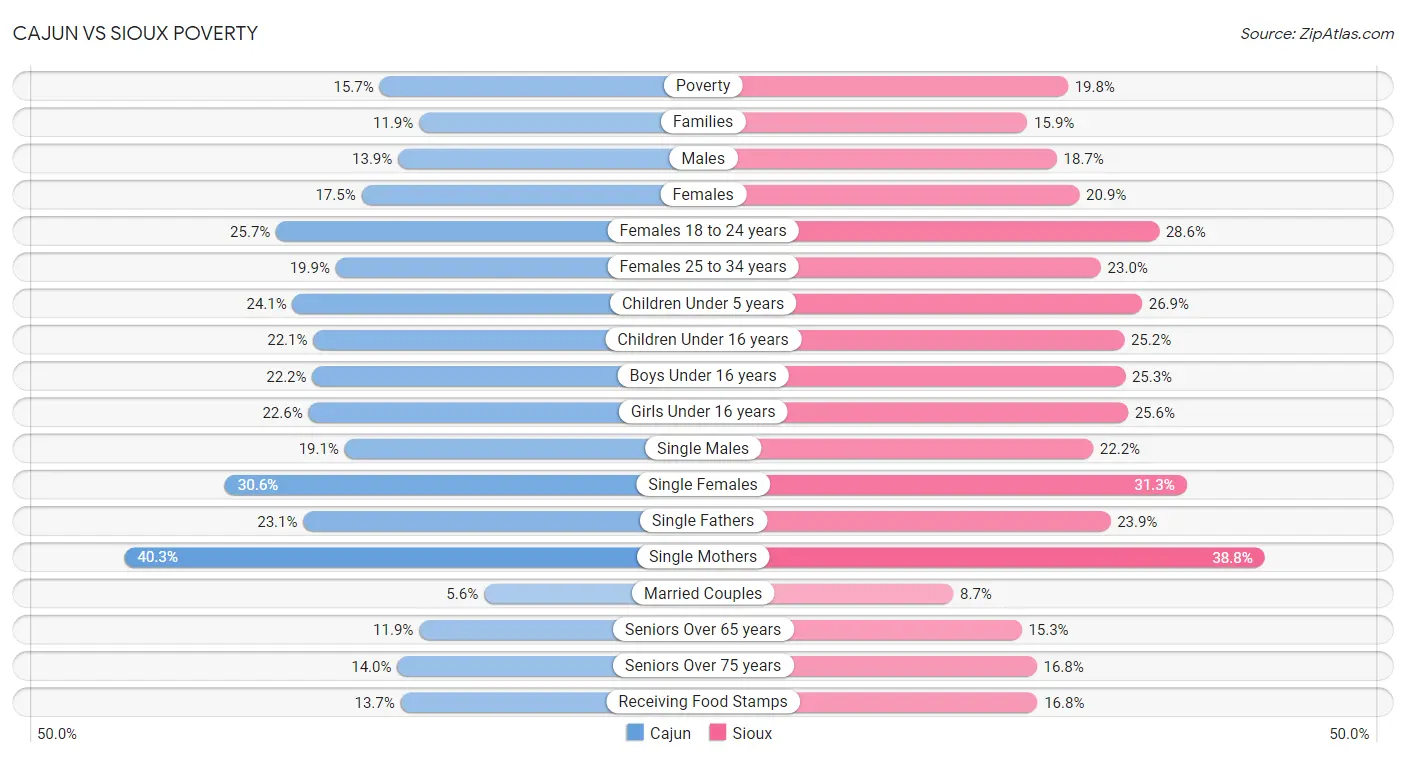This screenshot has width=1406, height=758.
Task: Select the Poverty category label
Action: [703, 86]
